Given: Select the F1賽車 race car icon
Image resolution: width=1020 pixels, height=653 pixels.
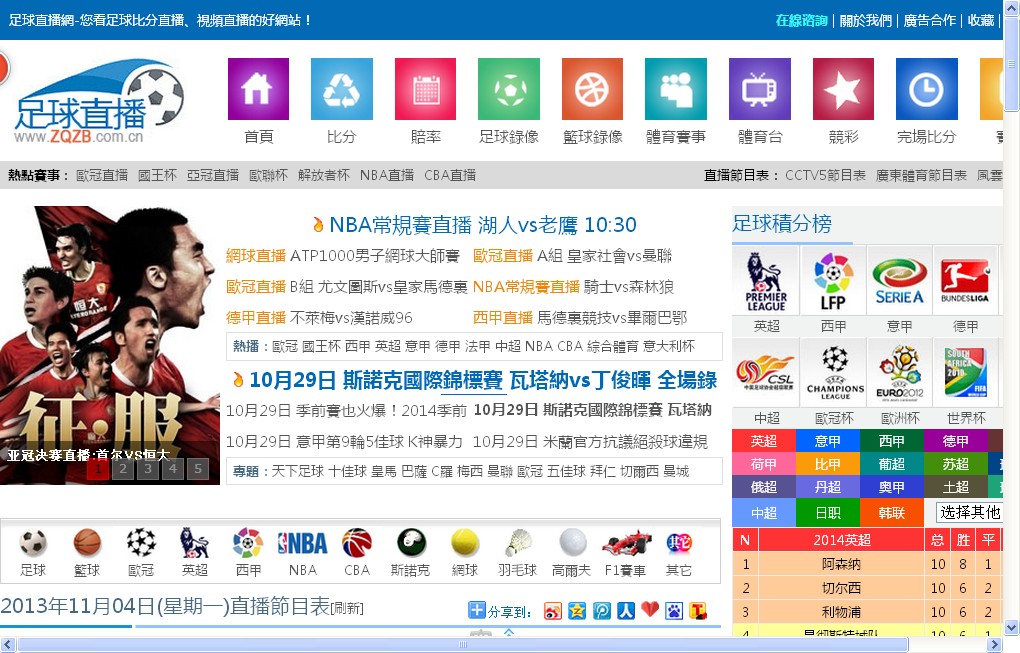Looking at the screenshot, I should pos(626,543).
